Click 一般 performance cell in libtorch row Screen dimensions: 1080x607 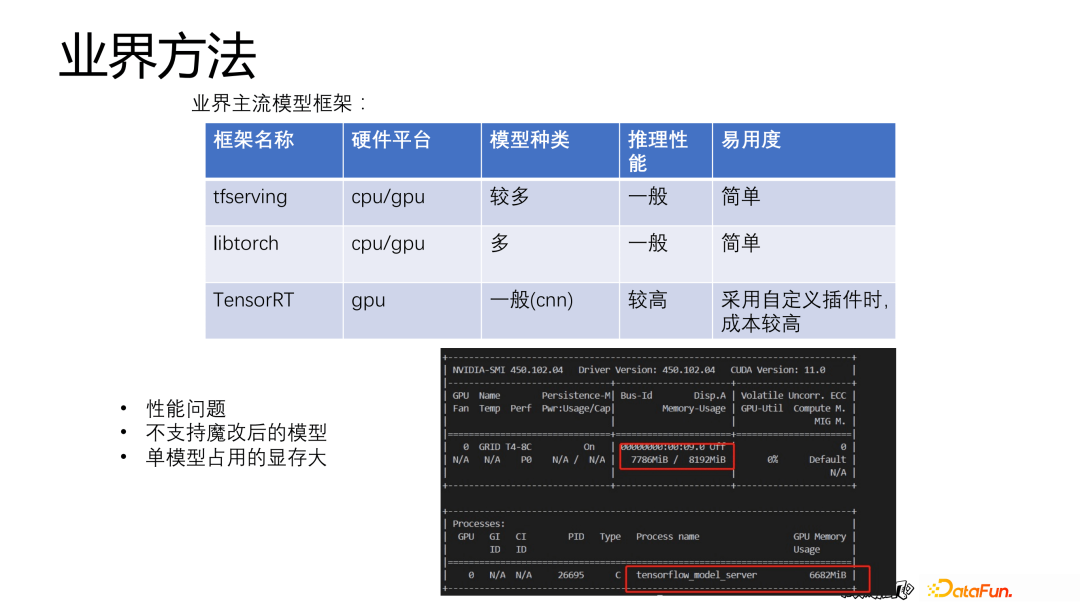[x=666, y=254]
